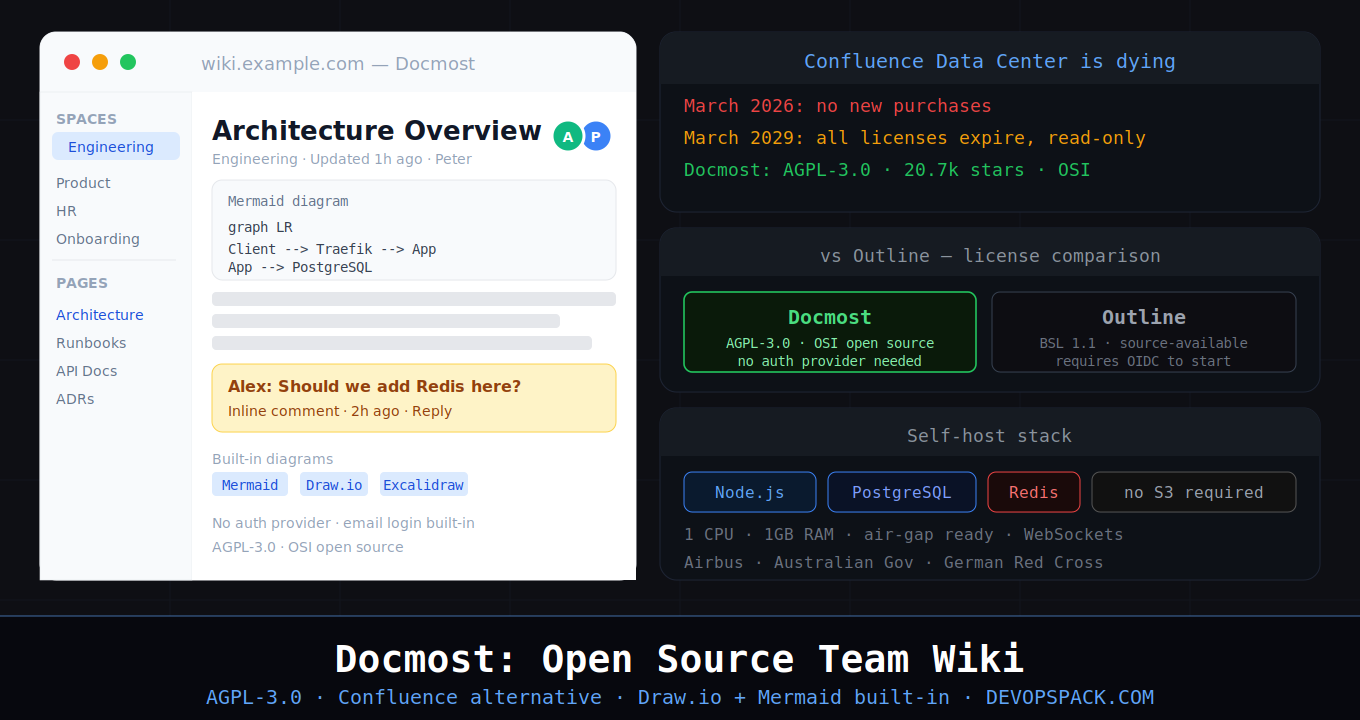Click the green maximize window dot

point(128,62)
